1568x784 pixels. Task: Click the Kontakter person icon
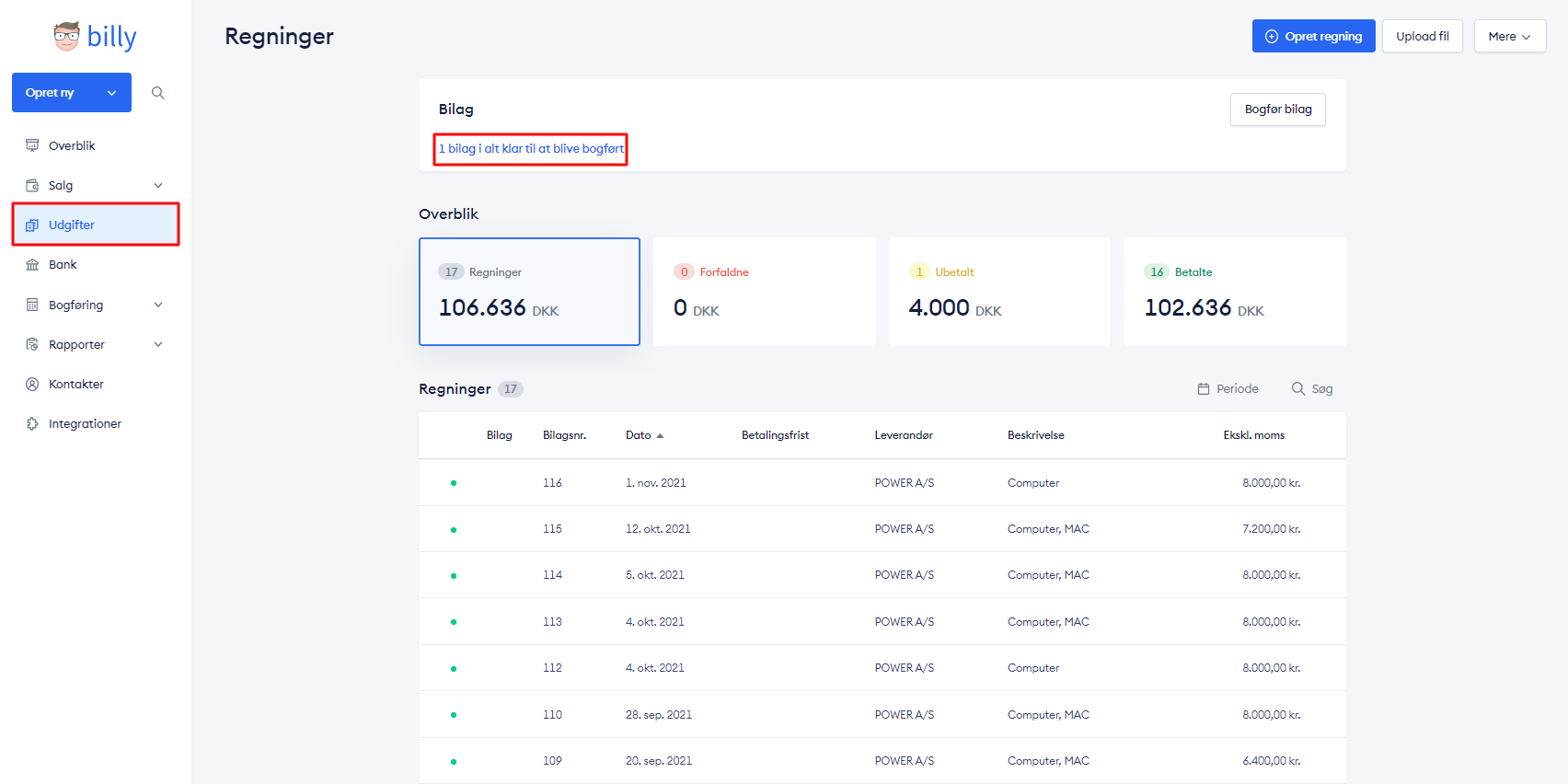click(x=32, y=384)
